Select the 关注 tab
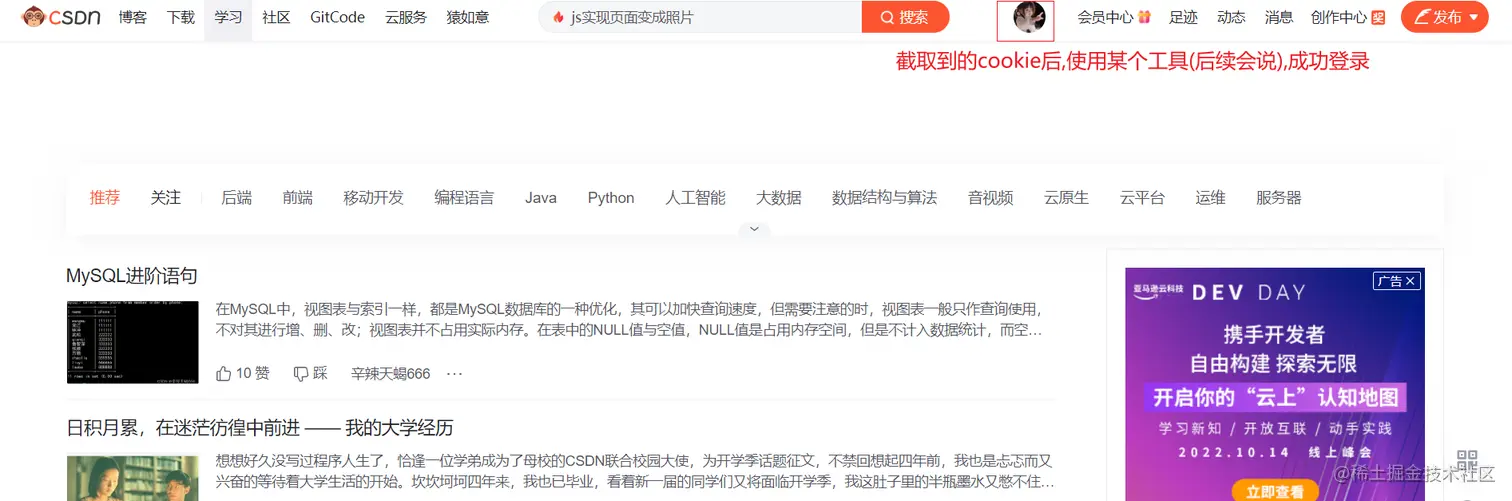Viewport: 1512px width, 501px height. (166, 198)
